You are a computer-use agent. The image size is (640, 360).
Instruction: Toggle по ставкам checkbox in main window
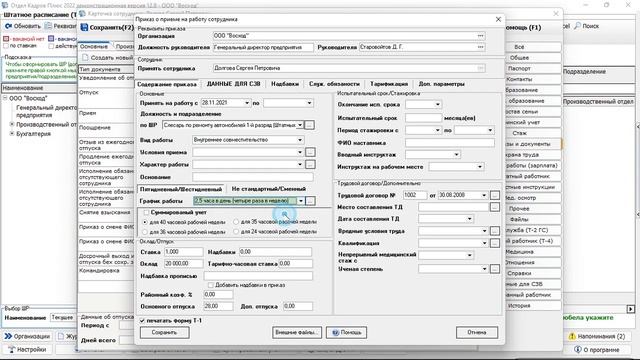point(6,46)
